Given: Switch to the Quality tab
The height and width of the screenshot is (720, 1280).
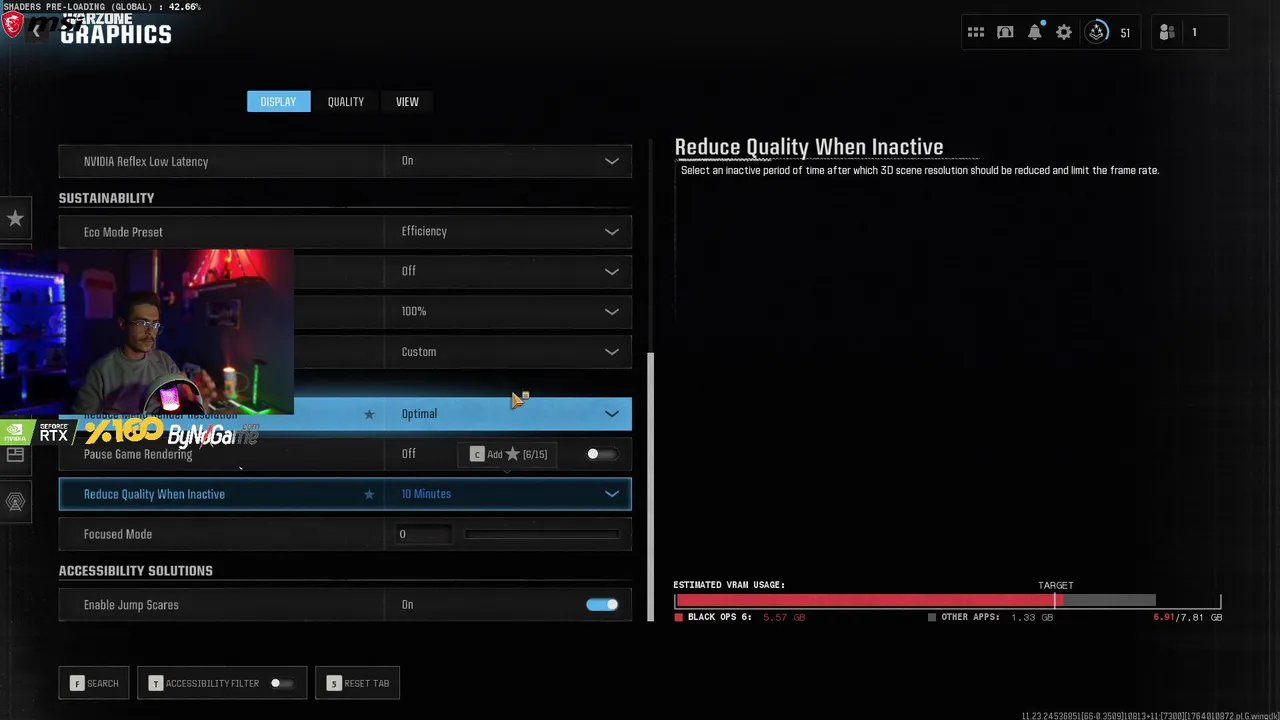Looking at the screenshot, I should (345, 101).
